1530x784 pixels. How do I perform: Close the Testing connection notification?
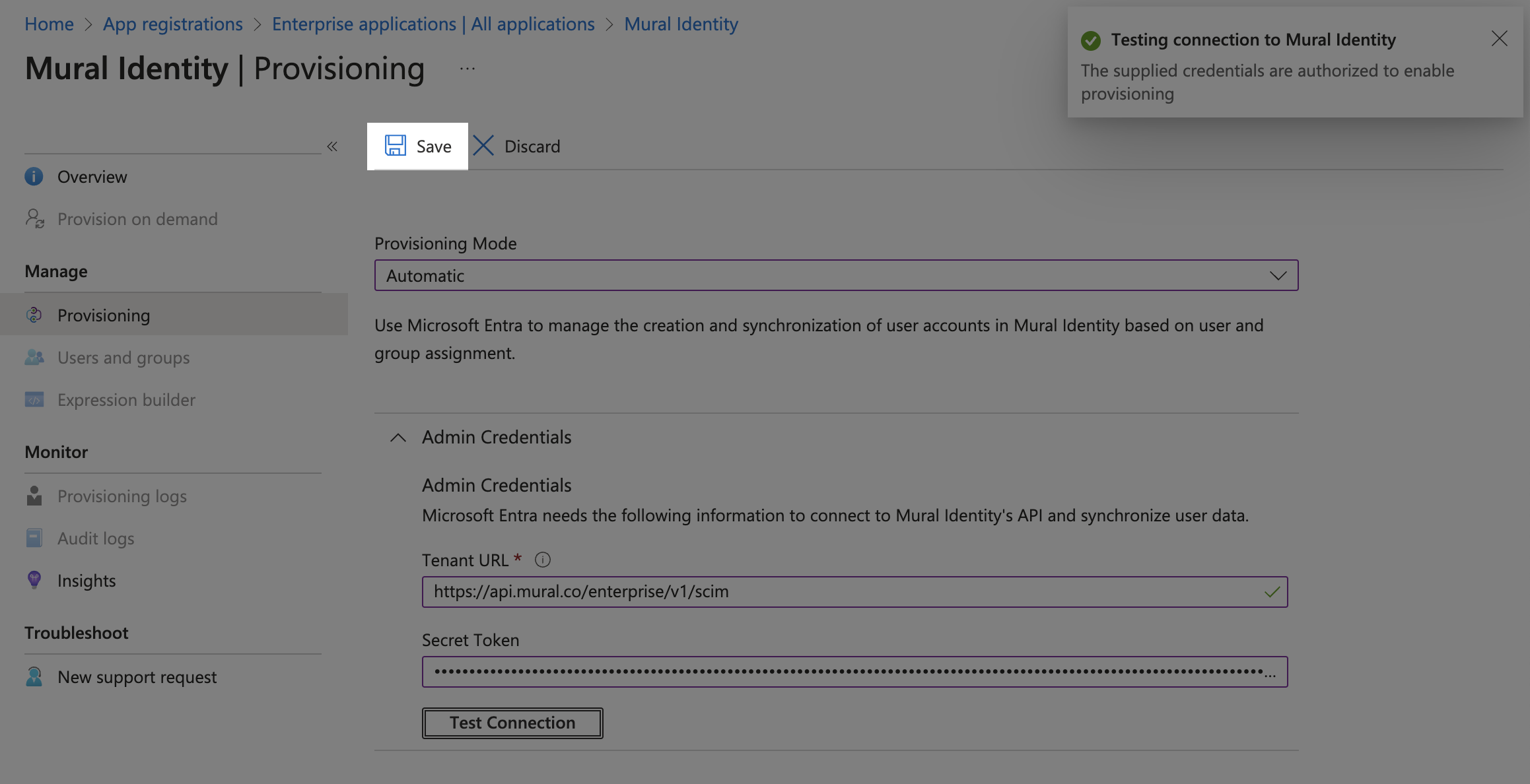(x=1499, y=39)
